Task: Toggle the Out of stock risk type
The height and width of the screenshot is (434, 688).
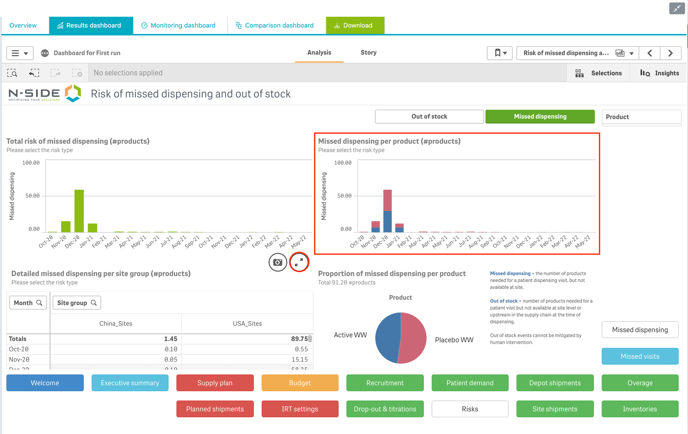Action: pos(429,117)
